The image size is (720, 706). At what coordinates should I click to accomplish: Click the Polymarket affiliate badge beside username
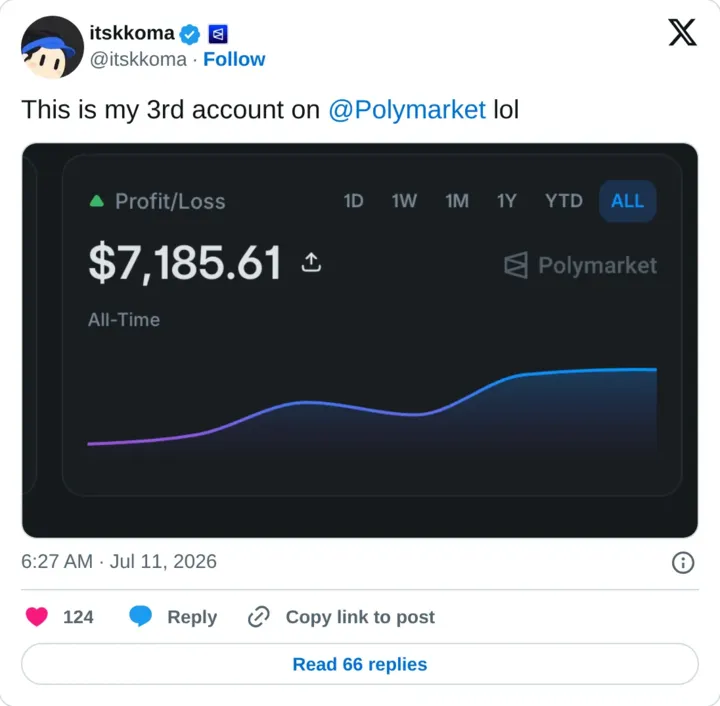pos(218,34)
